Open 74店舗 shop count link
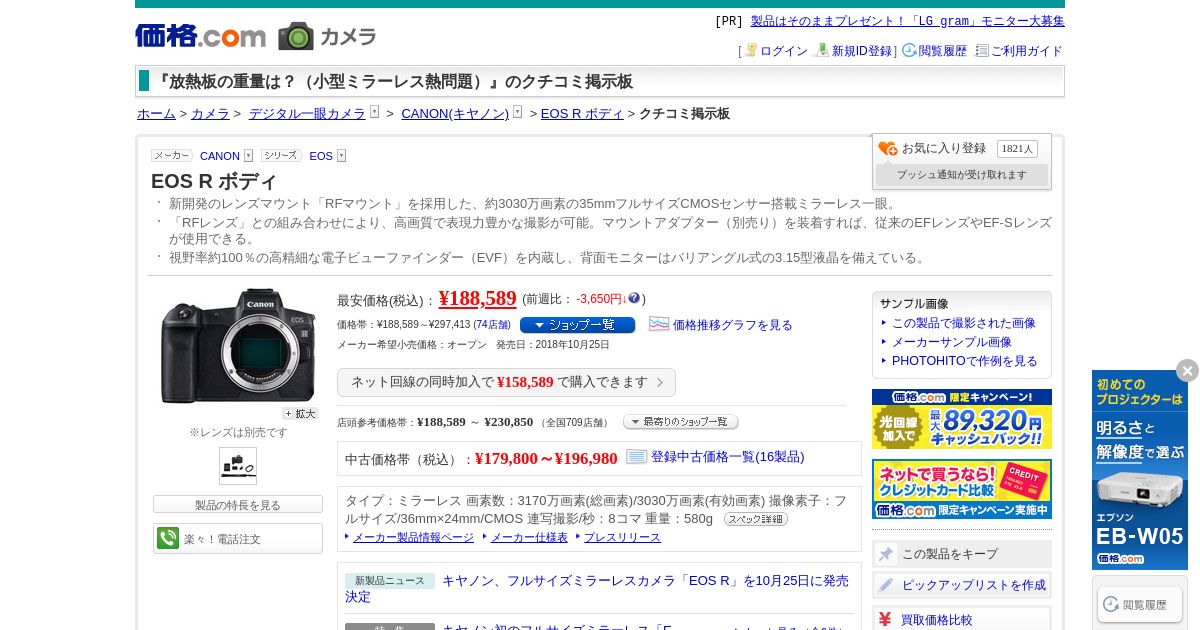 (x=492, y=325)
